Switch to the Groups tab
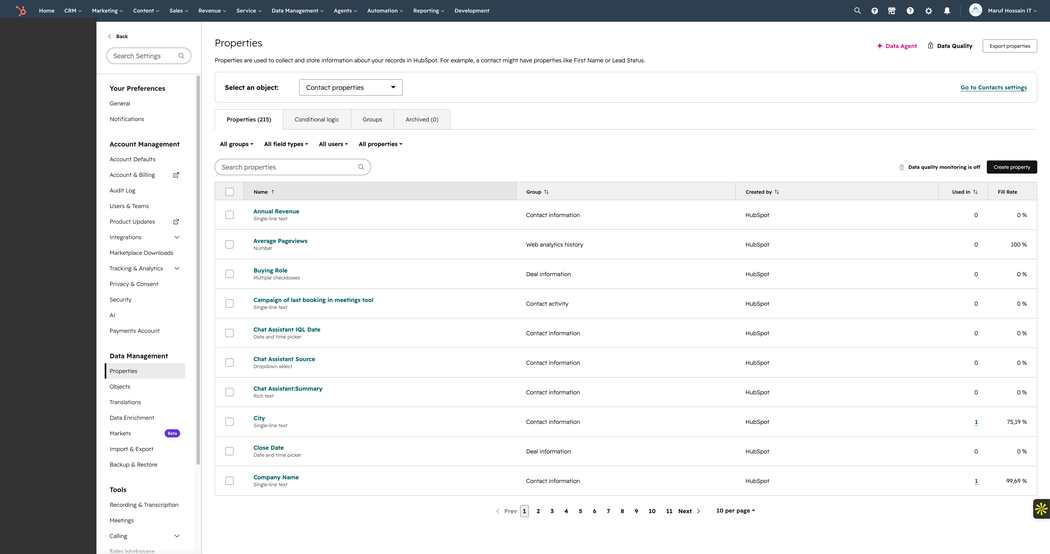 click(372, 119)
